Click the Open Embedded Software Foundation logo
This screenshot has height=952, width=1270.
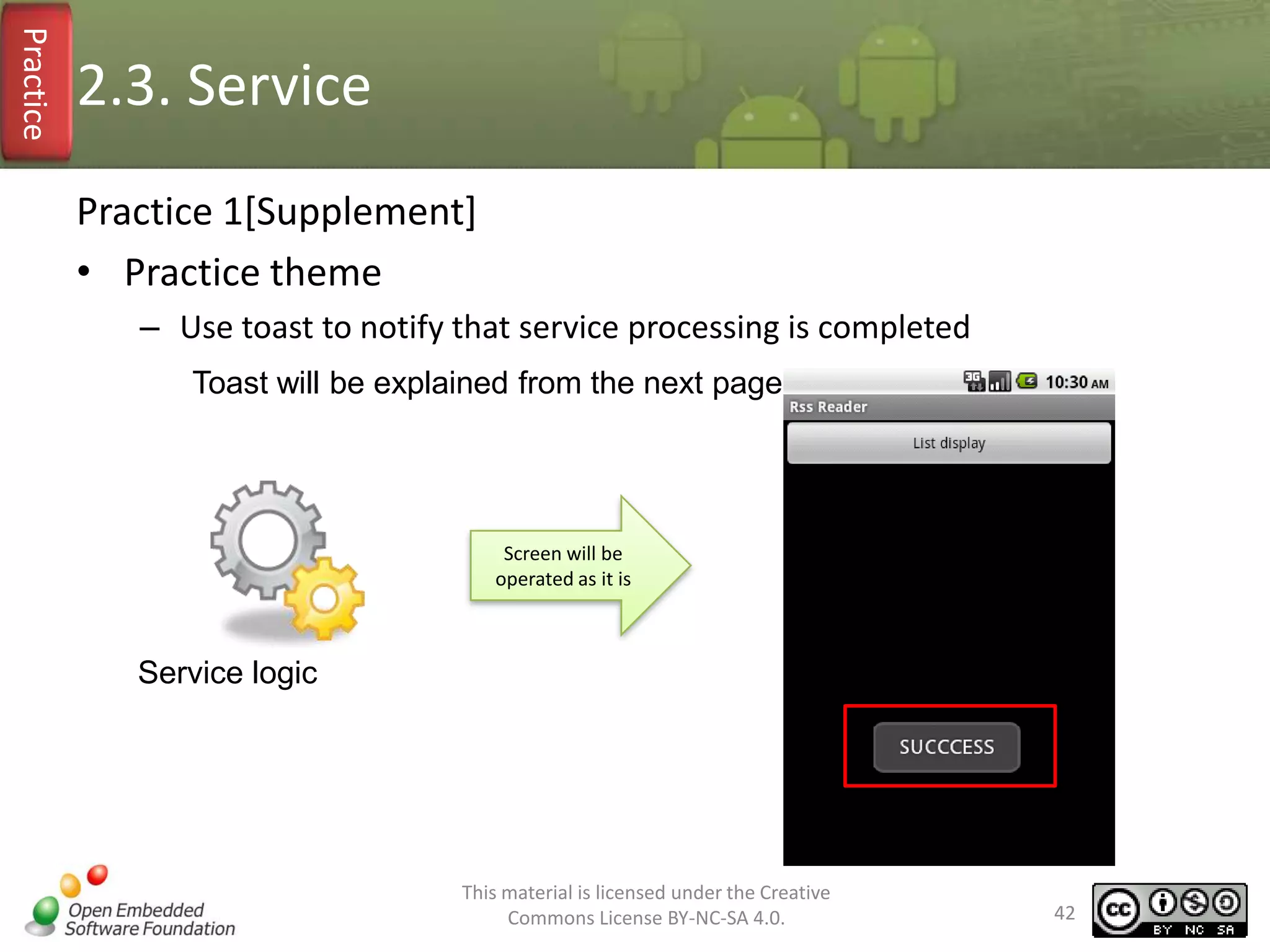point(130,902)
